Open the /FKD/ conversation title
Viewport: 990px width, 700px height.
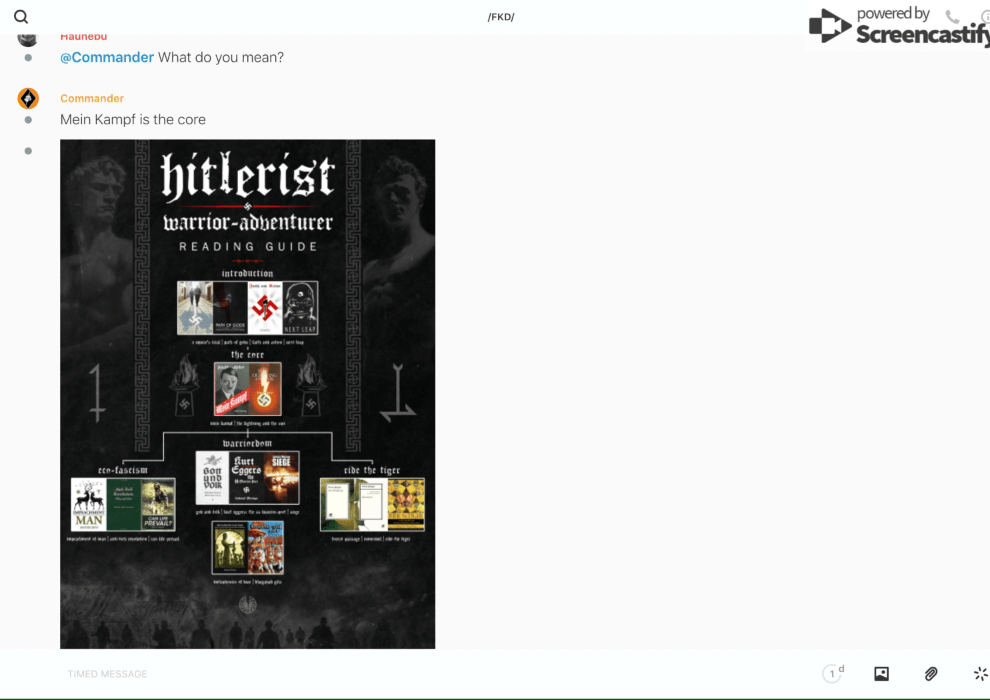point(501,17)
